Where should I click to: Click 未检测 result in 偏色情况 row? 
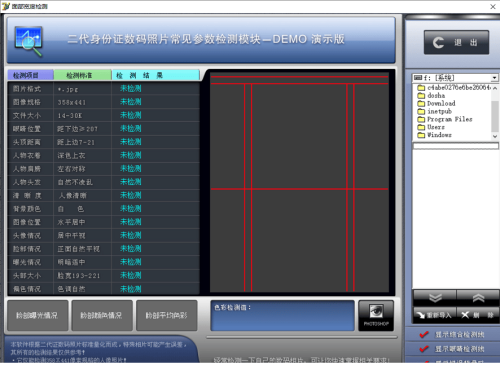tap(131, 289)
